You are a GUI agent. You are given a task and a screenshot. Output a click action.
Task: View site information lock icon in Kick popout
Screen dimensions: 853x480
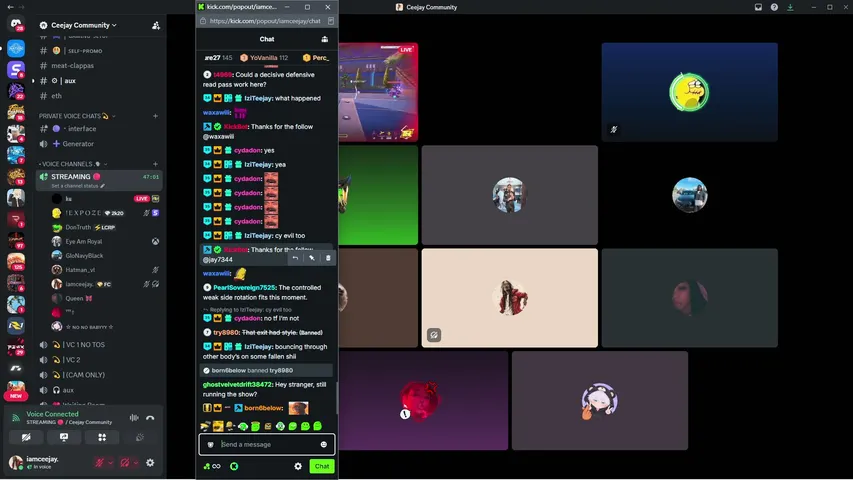pyautogui.click(x=203, y=21)
